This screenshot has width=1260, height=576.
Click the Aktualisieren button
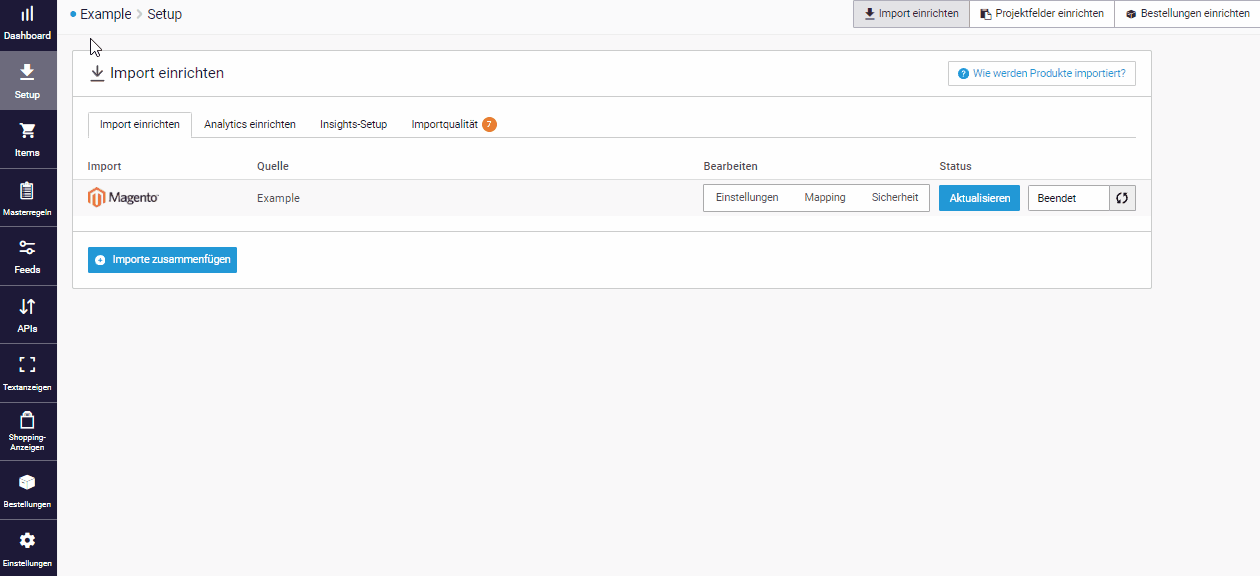(978, 198)
